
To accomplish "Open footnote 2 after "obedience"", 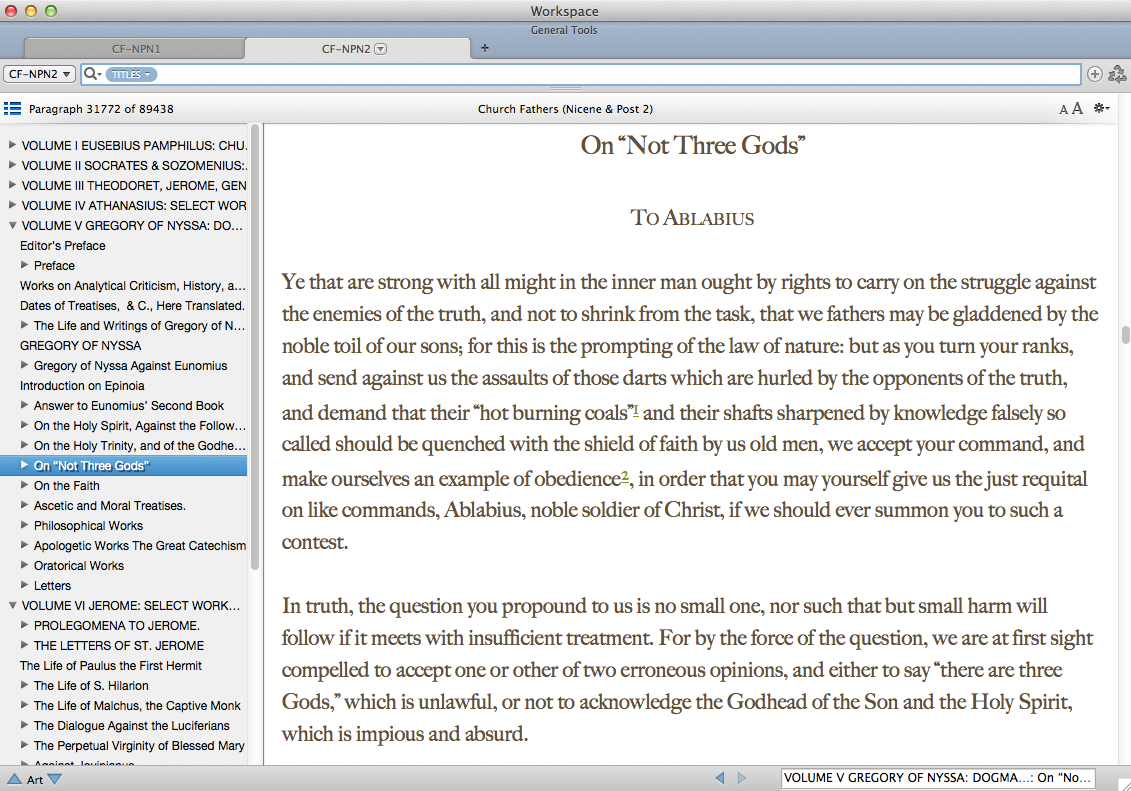I will (625, 476).
